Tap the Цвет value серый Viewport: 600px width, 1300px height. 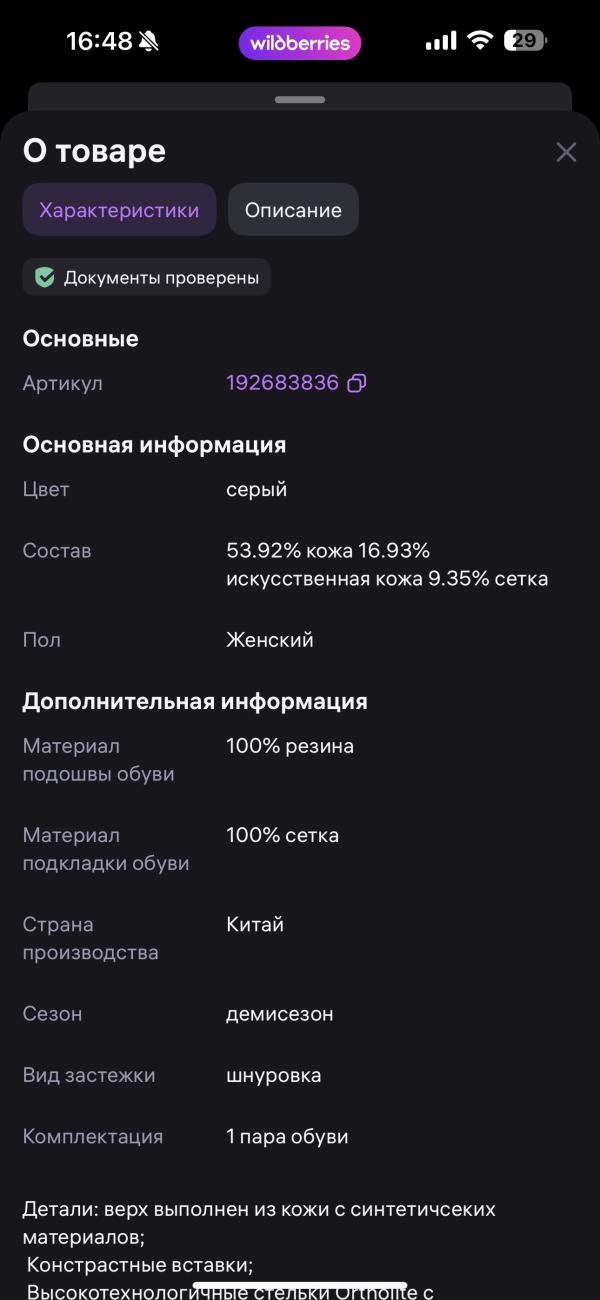(257, 489)
